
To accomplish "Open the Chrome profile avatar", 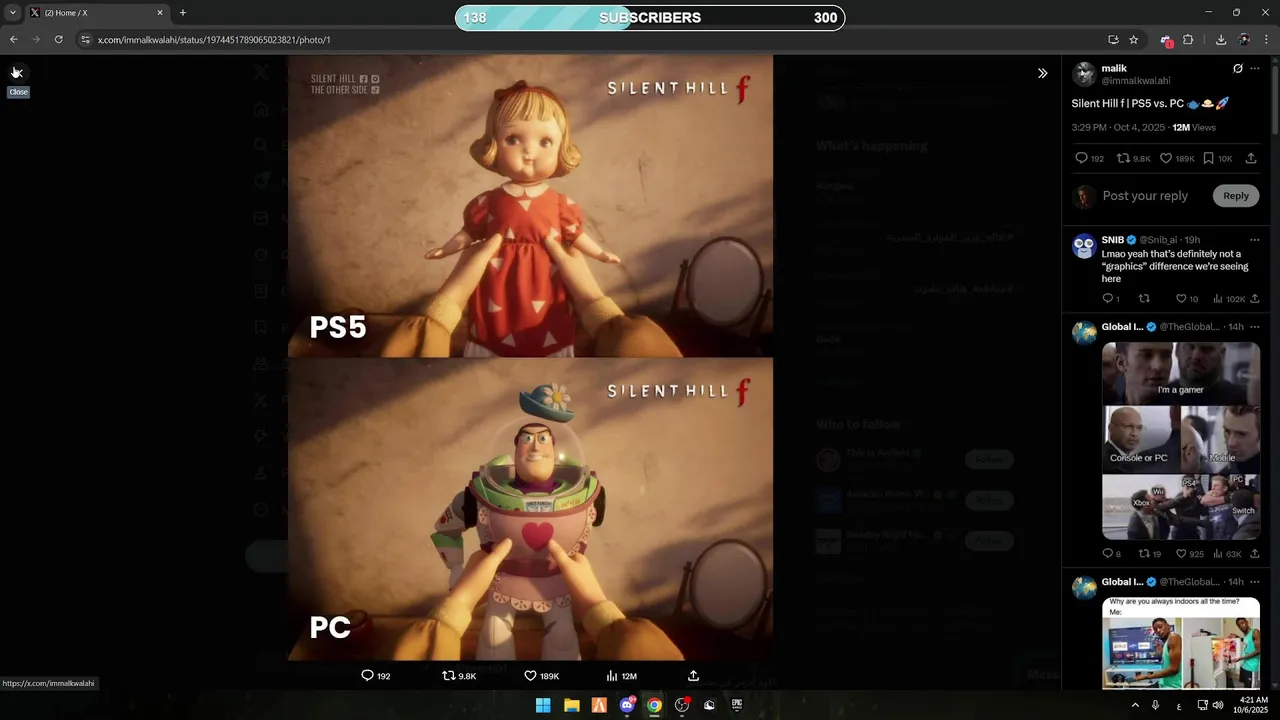I will [1244, 40].
